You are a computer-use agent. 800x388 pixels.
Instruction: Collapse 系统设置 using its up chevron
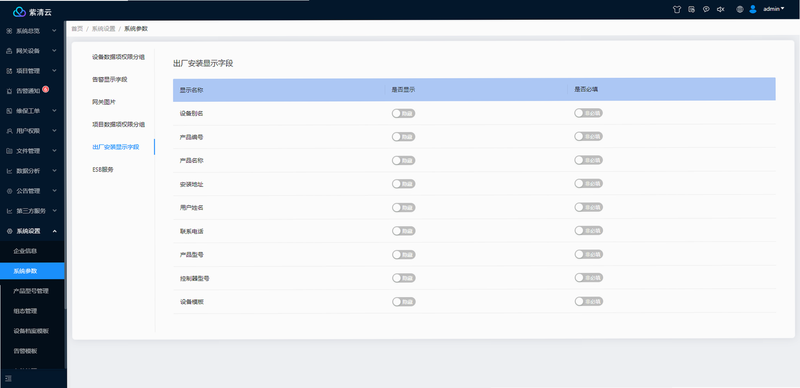point(54,231)
